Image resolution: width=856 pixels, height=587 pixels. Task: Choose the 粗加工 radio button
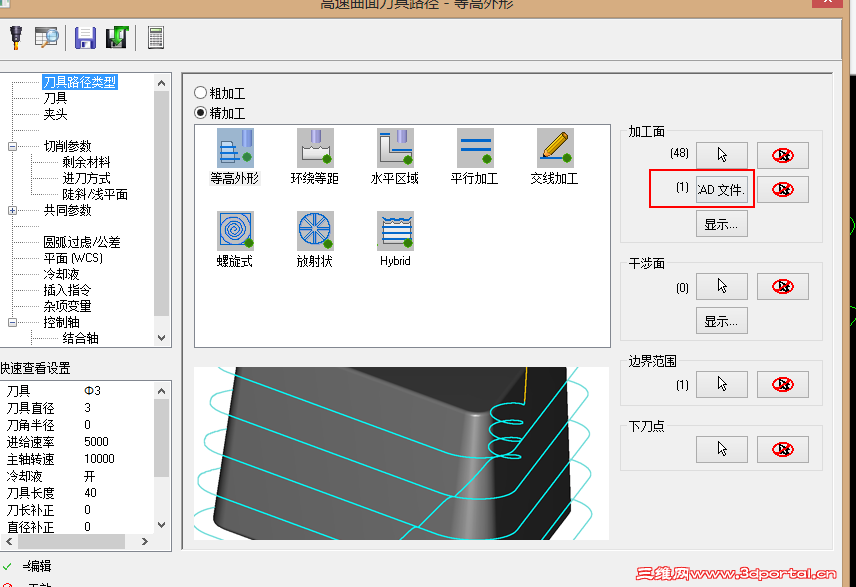point(201,93)
